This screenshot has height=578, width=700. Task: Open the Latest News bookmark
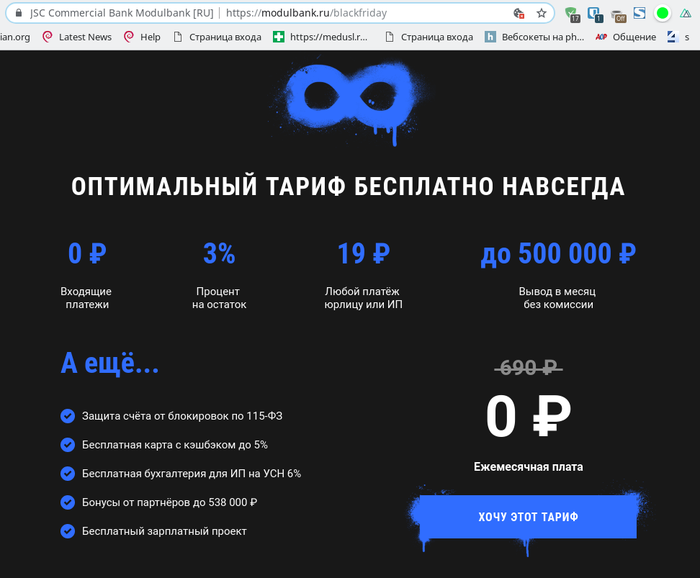click(x=76, y=37)
